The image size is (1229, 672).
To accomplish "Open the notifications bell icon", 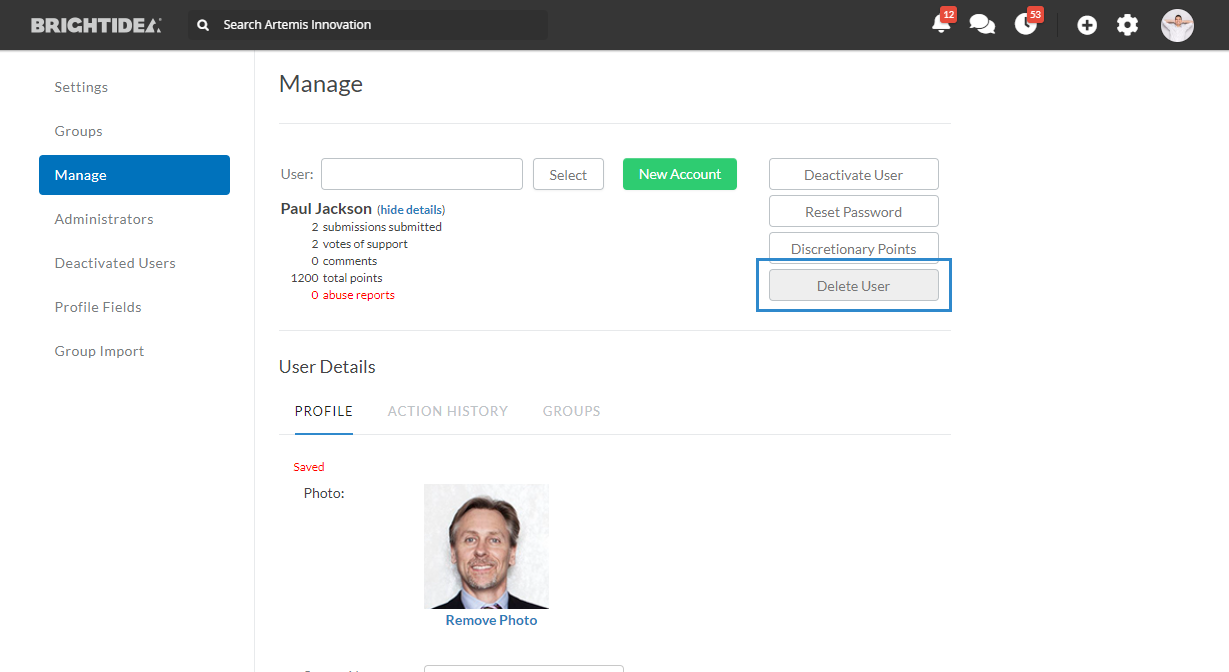I will (x=941, y=24).
